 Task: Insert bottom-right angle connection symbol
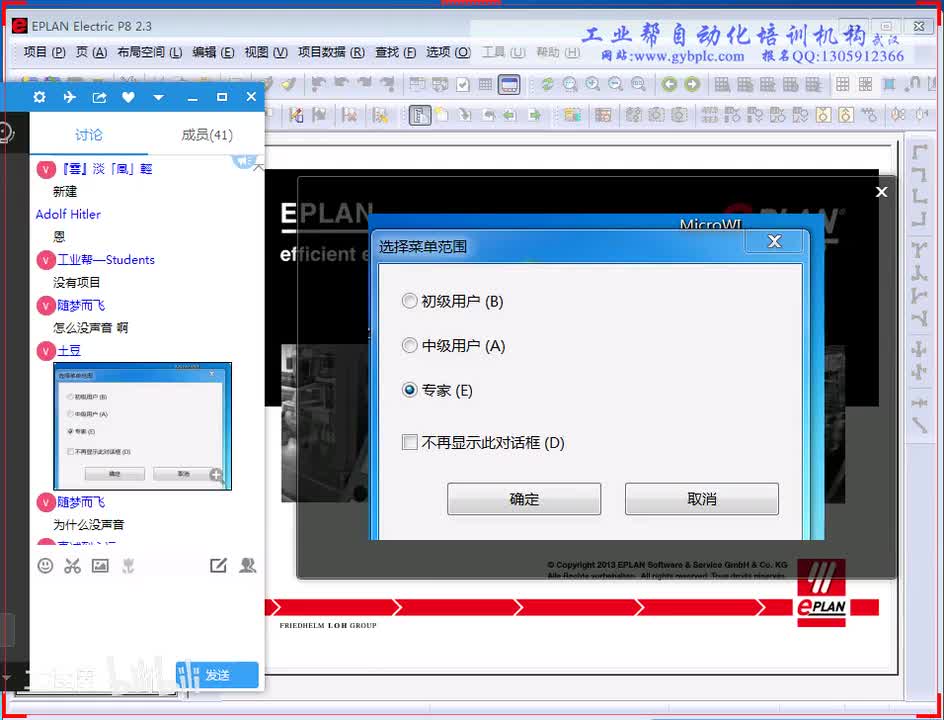pyautogui.click(x=919, y=219)
